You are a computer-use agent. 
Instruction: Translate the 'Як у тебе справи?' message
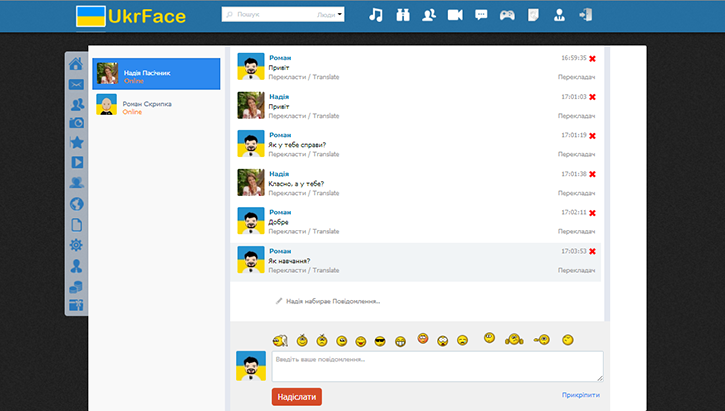(x=304, y=154)
